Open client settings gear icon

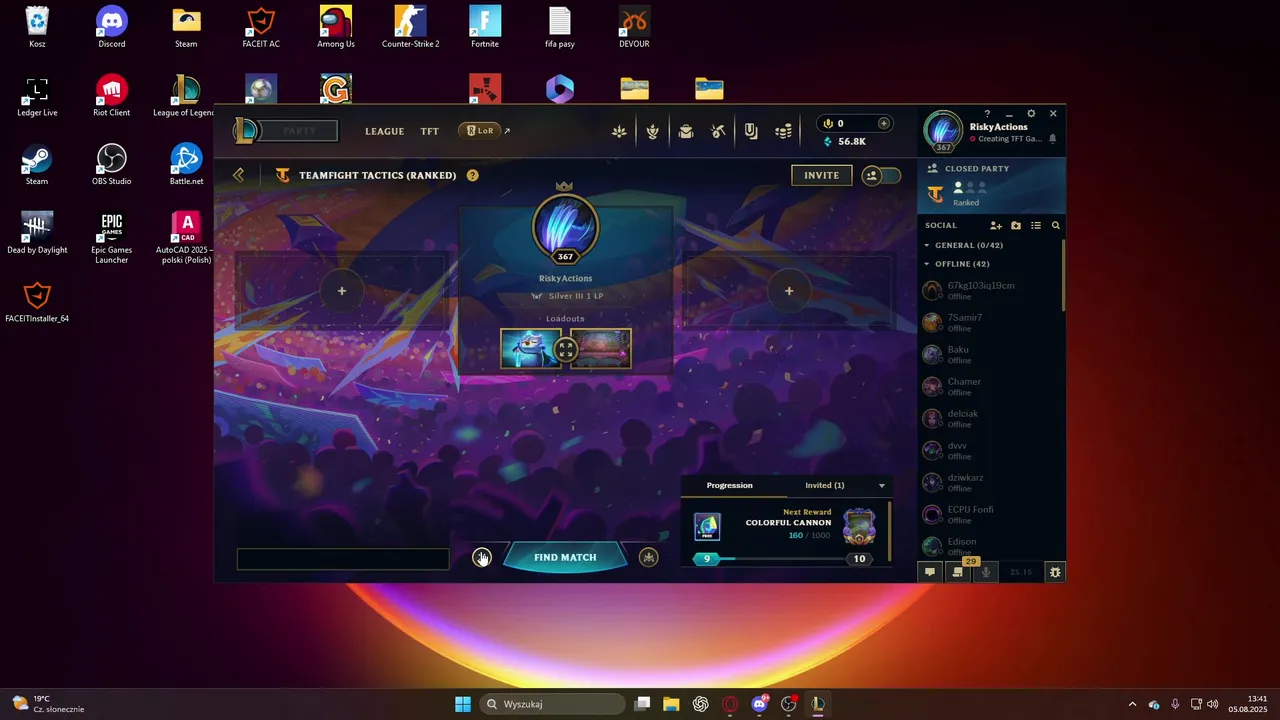(x=1031, y=114)
